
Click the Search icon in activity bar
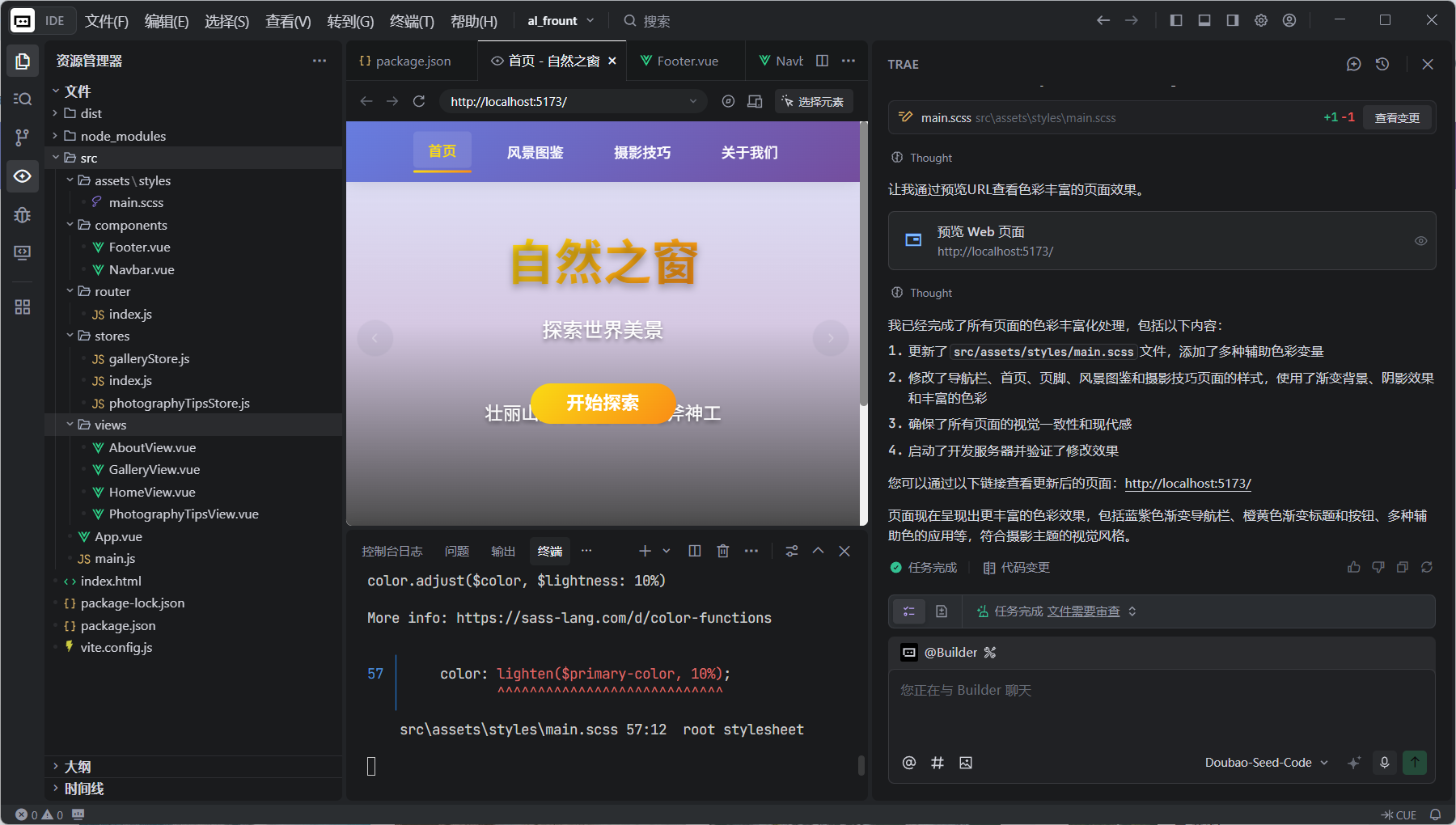coord(23,99)
